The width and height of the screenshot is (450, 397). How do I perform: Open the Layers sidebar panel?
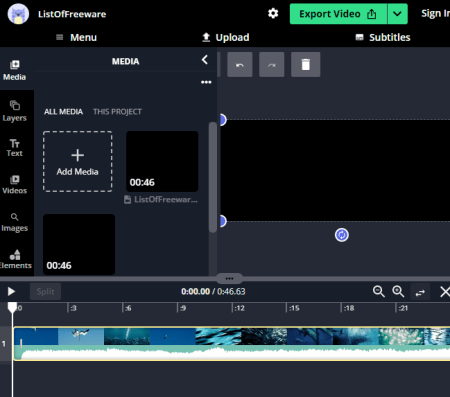tap(15, 111)
